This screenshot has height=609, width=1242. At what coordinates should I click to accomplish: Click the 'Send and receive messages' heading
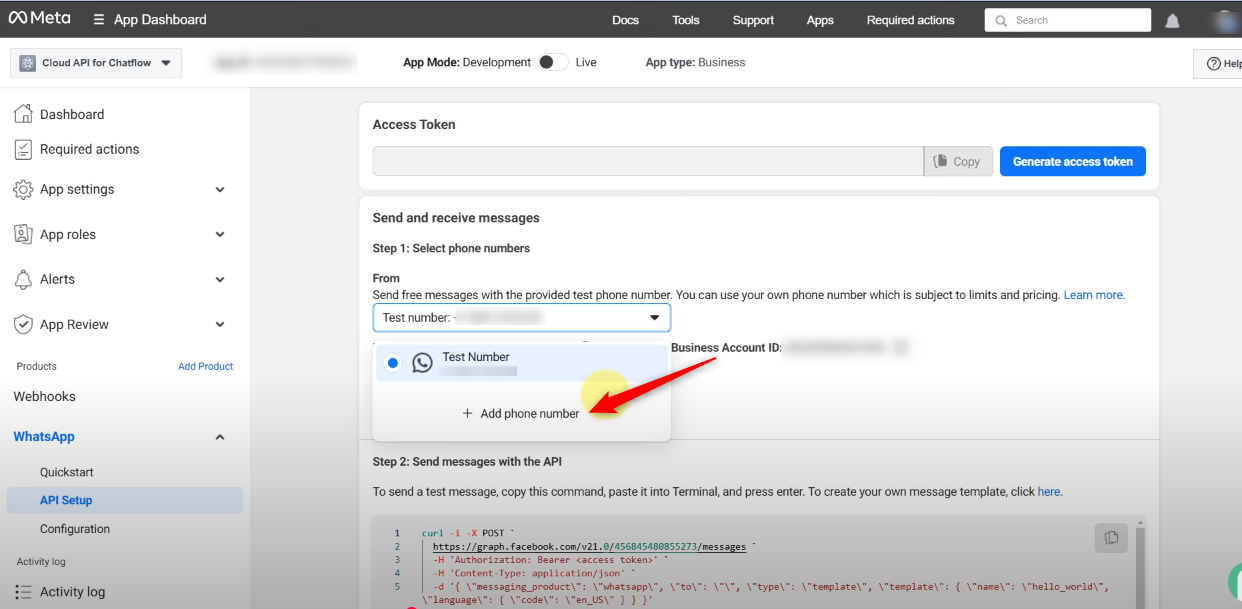[x=456, y=218]
